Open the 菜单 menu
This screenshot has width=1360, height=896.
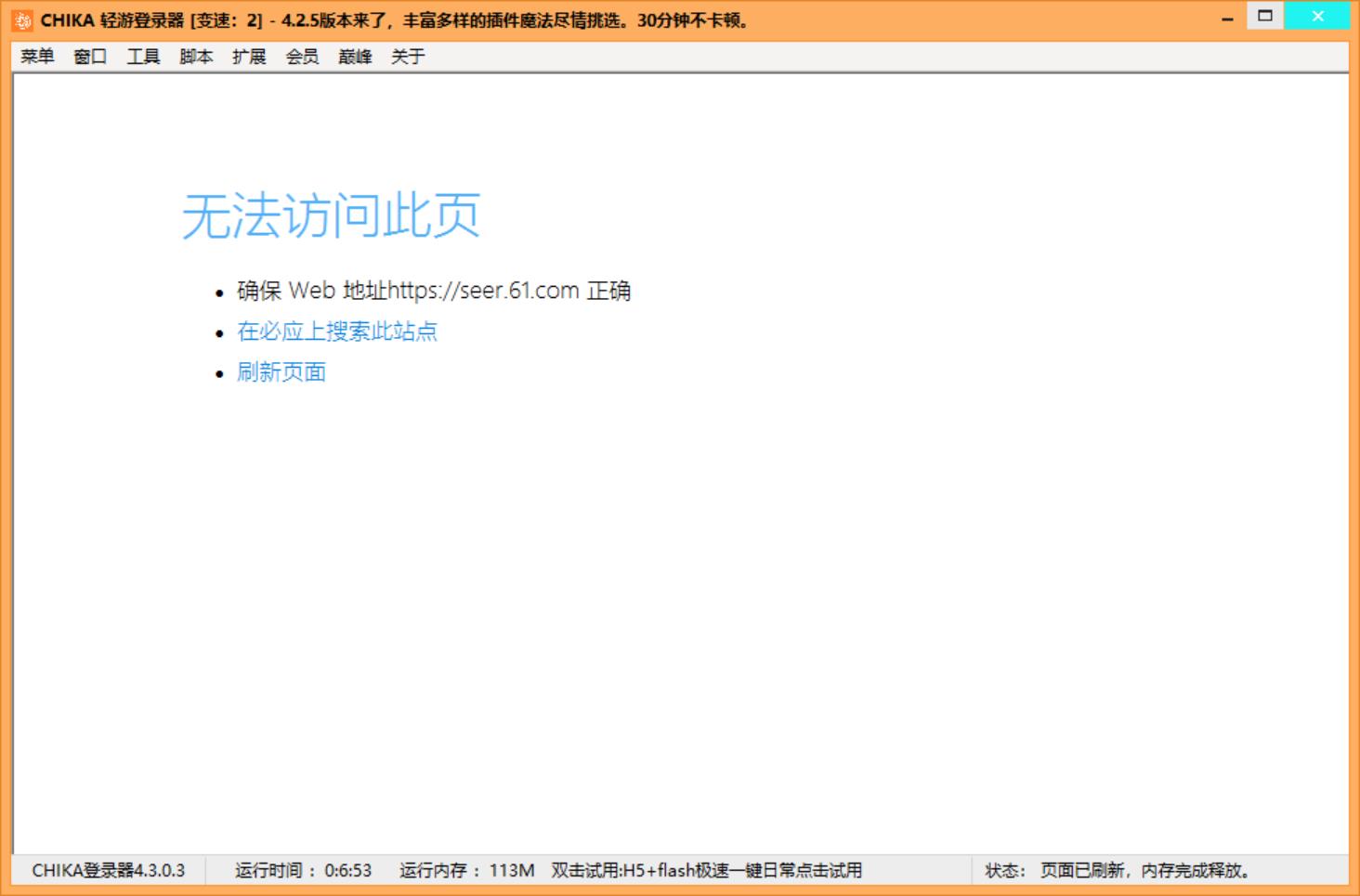37,57
